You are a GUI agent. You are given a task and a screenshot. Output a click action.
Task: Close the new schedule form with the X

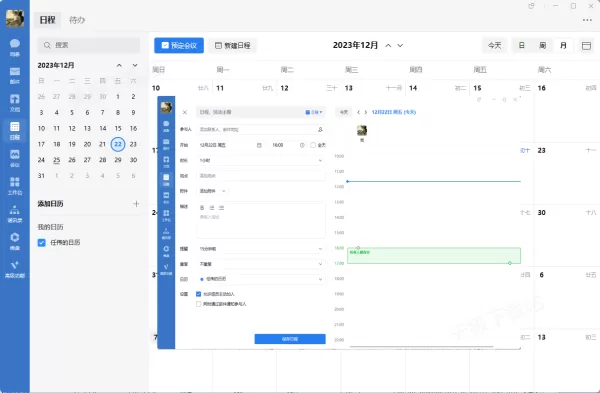[x=185, y=112]
